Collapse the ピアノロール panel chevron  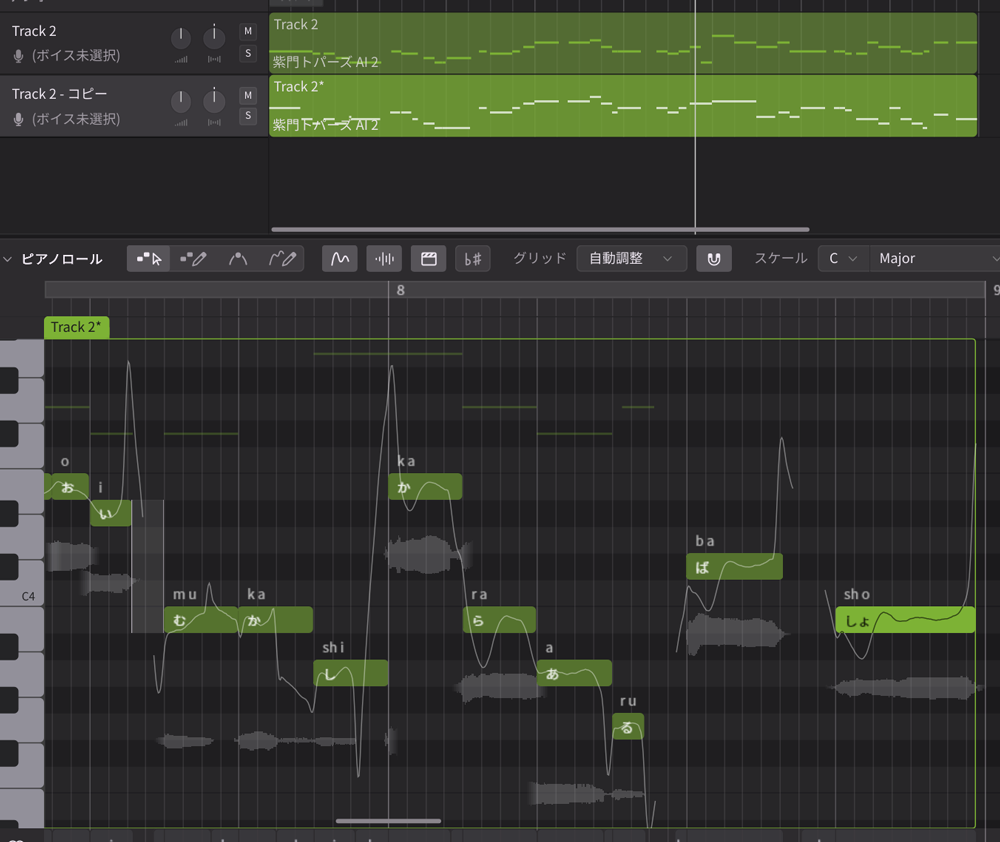point(9,259)
